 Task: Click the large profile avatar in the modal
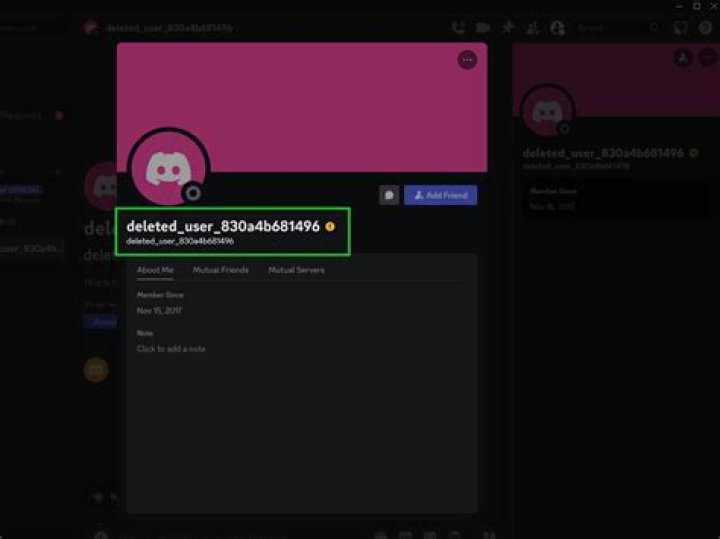169,169
